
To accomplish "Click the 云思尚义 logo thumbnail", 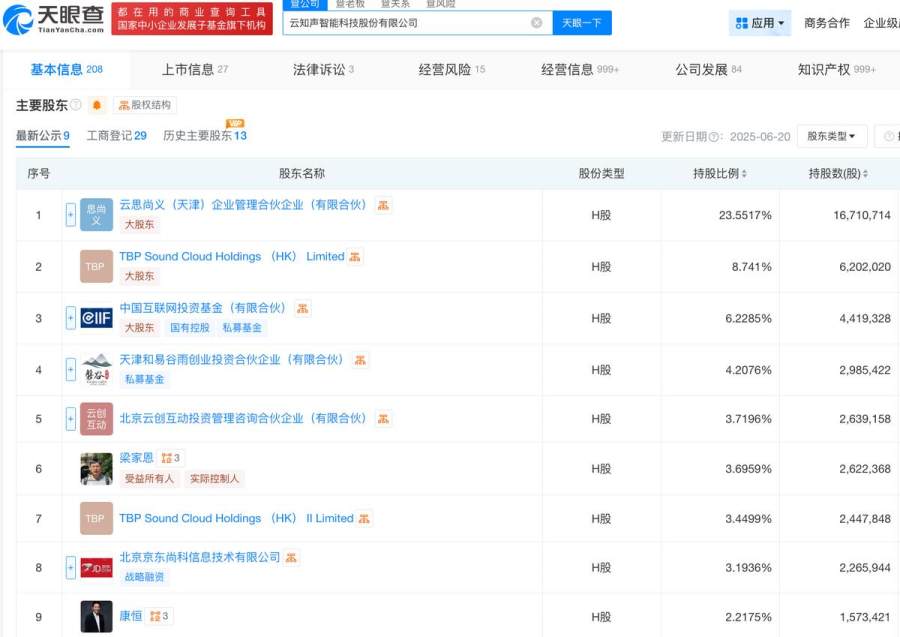I will (96, 215).
